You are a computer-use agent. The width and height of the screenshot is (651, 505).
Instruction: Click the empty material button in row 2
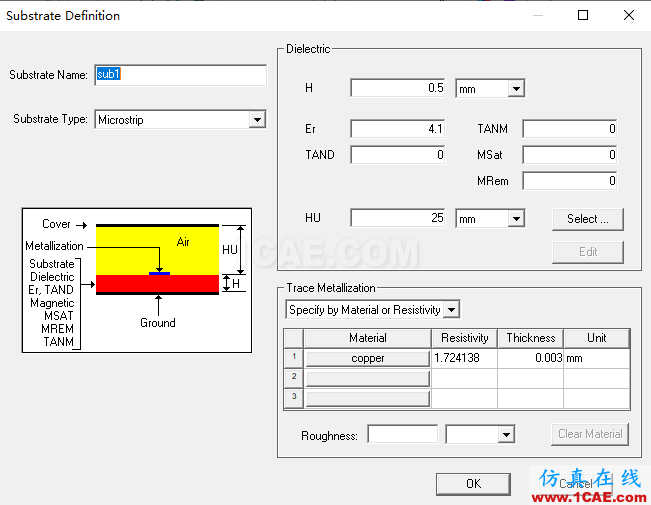tap(367, 378)
